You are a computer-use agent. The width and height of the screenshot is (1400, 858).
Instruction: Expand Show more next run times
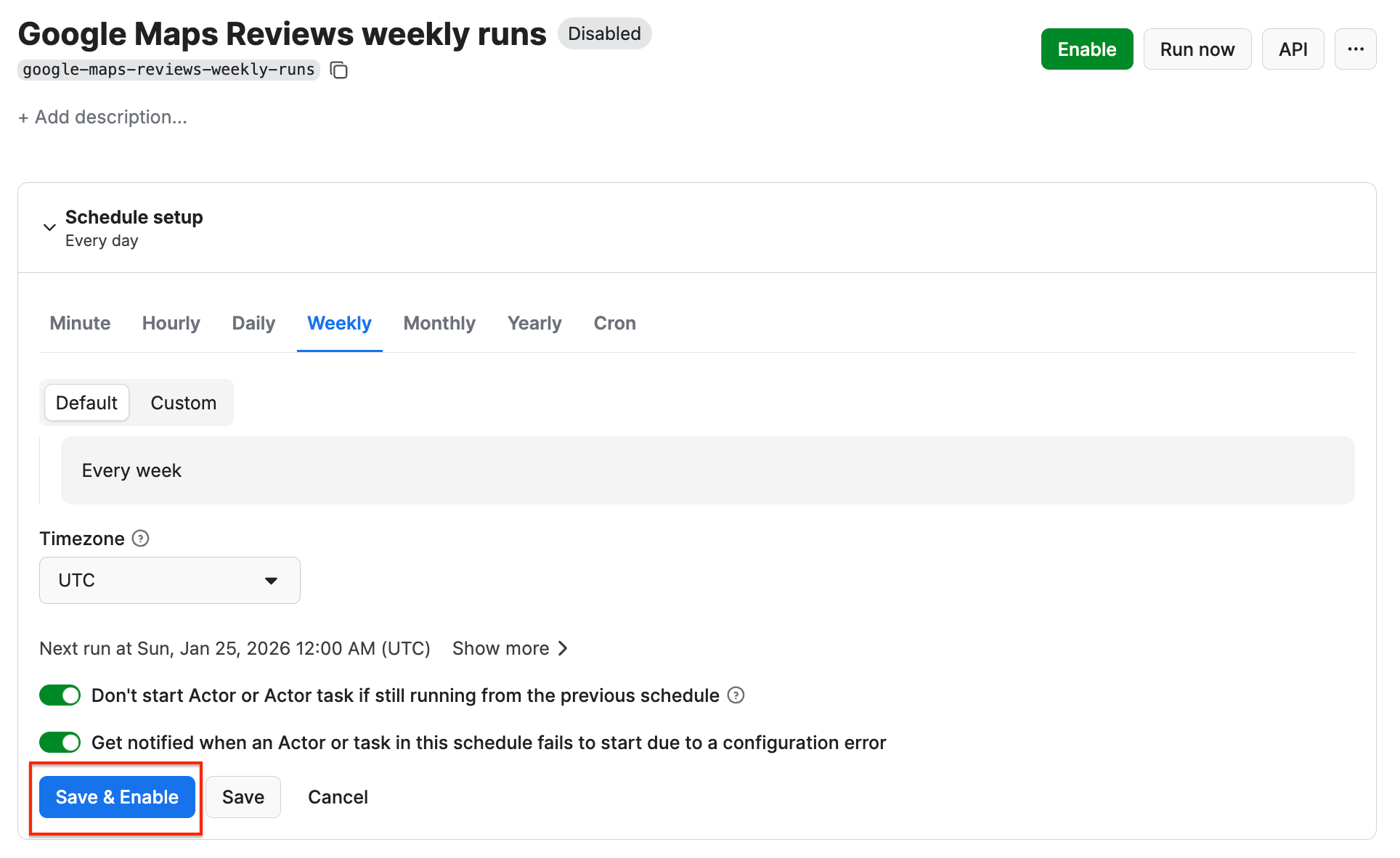509,648
